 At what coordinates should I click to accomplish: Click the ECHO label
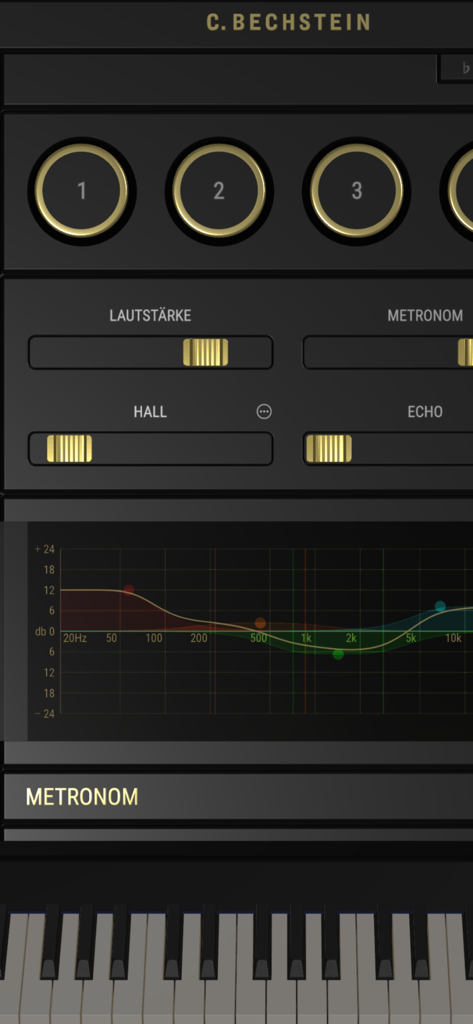pyautogui.click(x=425, y=412)
